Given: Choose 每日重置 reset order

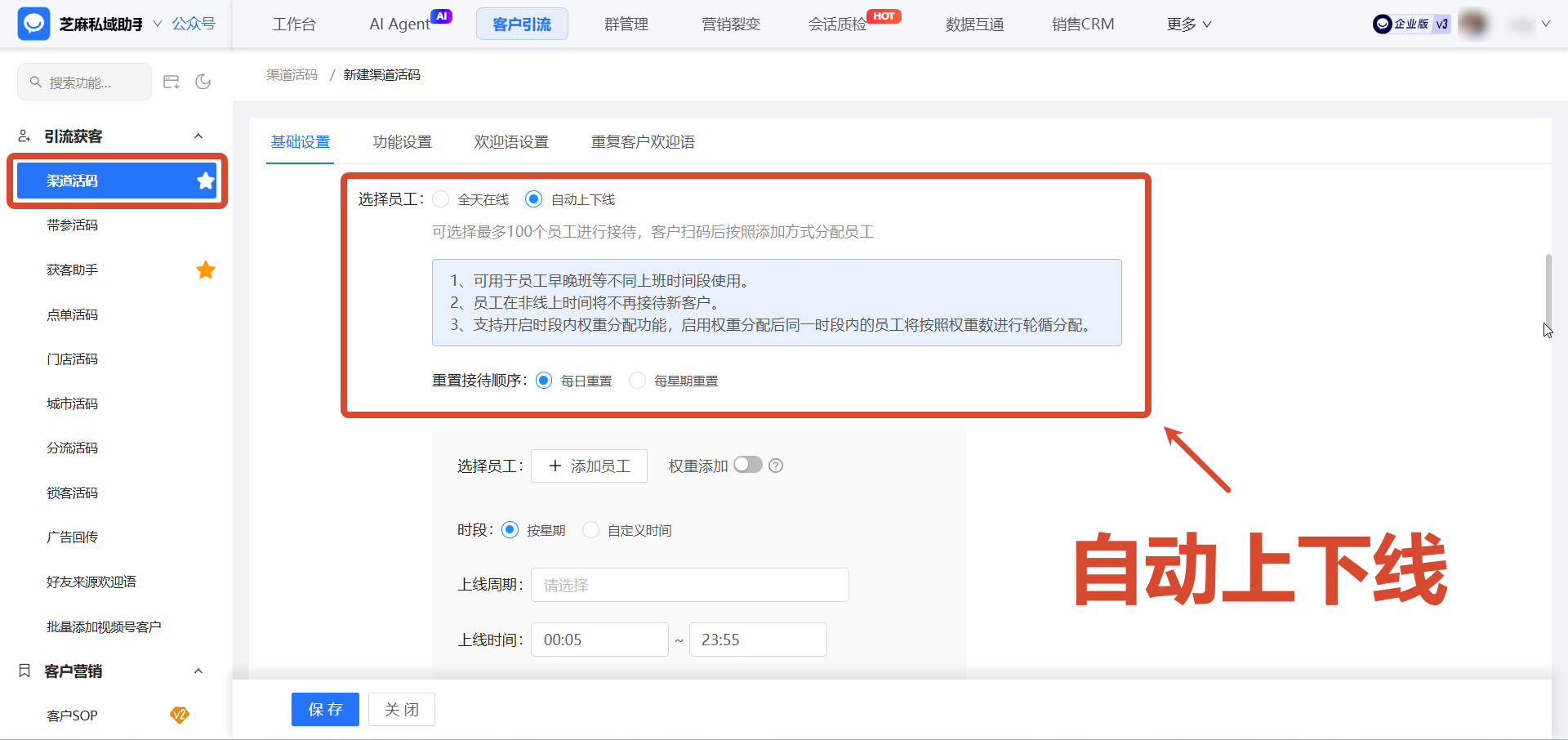Looking at the screenshot, I should (x=544, y=381).
